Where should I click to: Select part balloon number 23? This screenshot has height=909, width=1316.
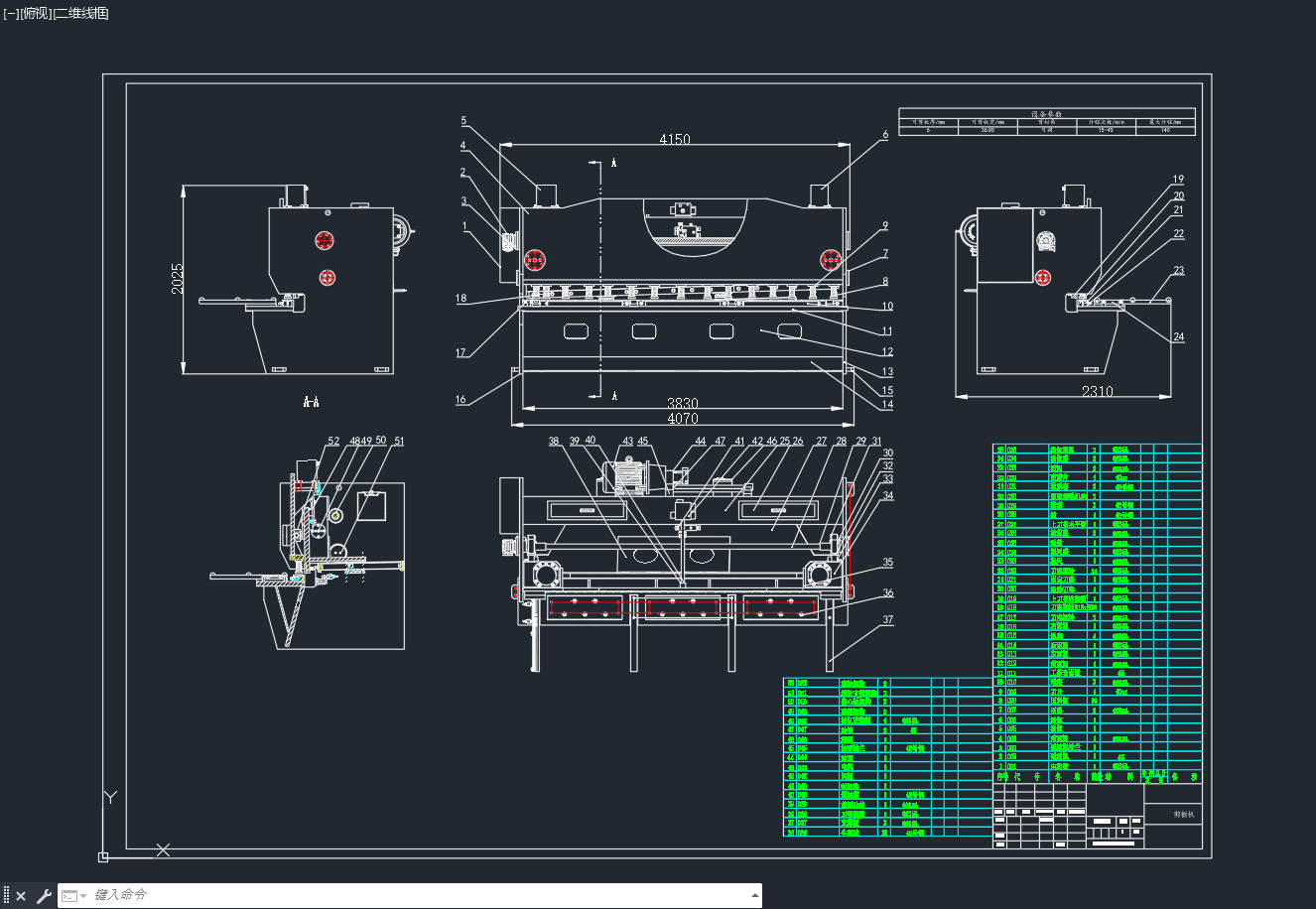pyautogui.click(x=1178, y=270)
